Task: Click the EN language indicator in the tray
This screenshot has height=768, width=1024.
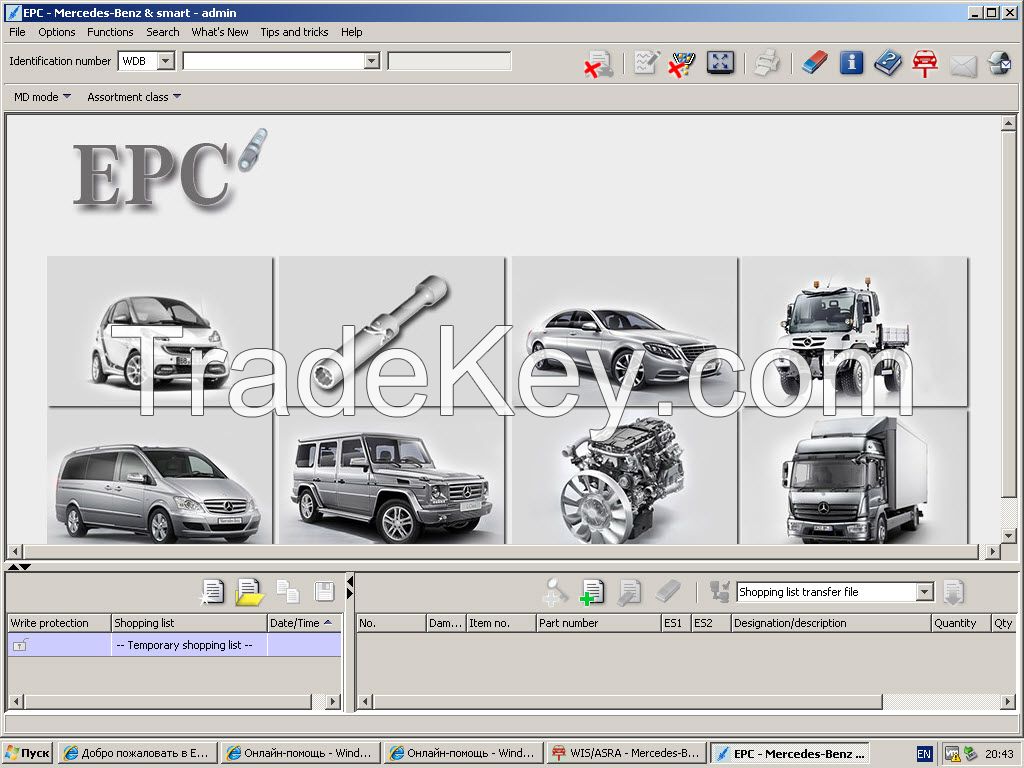Action: (x=923, y=754)
